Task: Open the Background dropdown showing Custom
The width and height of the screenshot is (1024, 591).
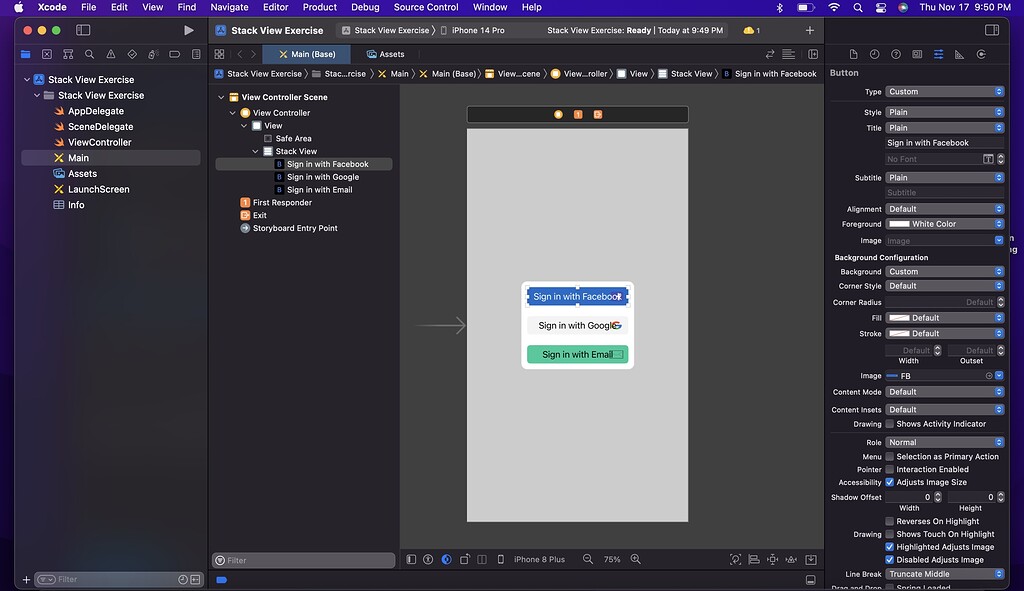Action: point(944,271)
